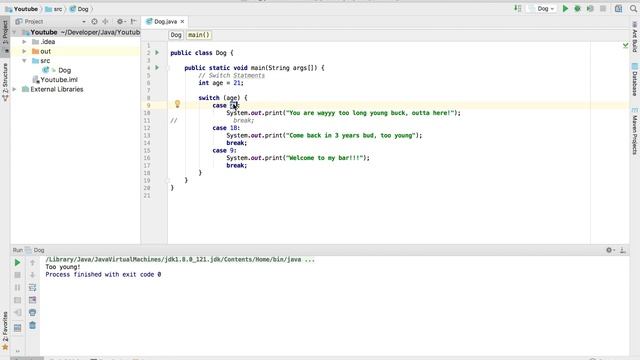Open the 2: Structure tool window tab
Screen dimensions: 640x360
[5, 81]
